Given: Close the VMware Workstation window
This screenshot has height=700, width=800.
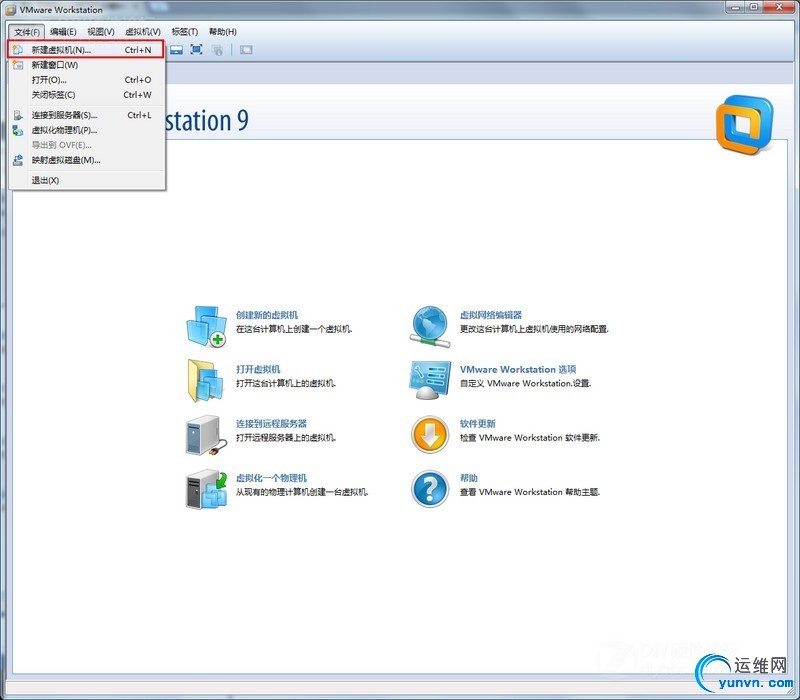Looking at the screenshot, I should [x=779, y=7].
